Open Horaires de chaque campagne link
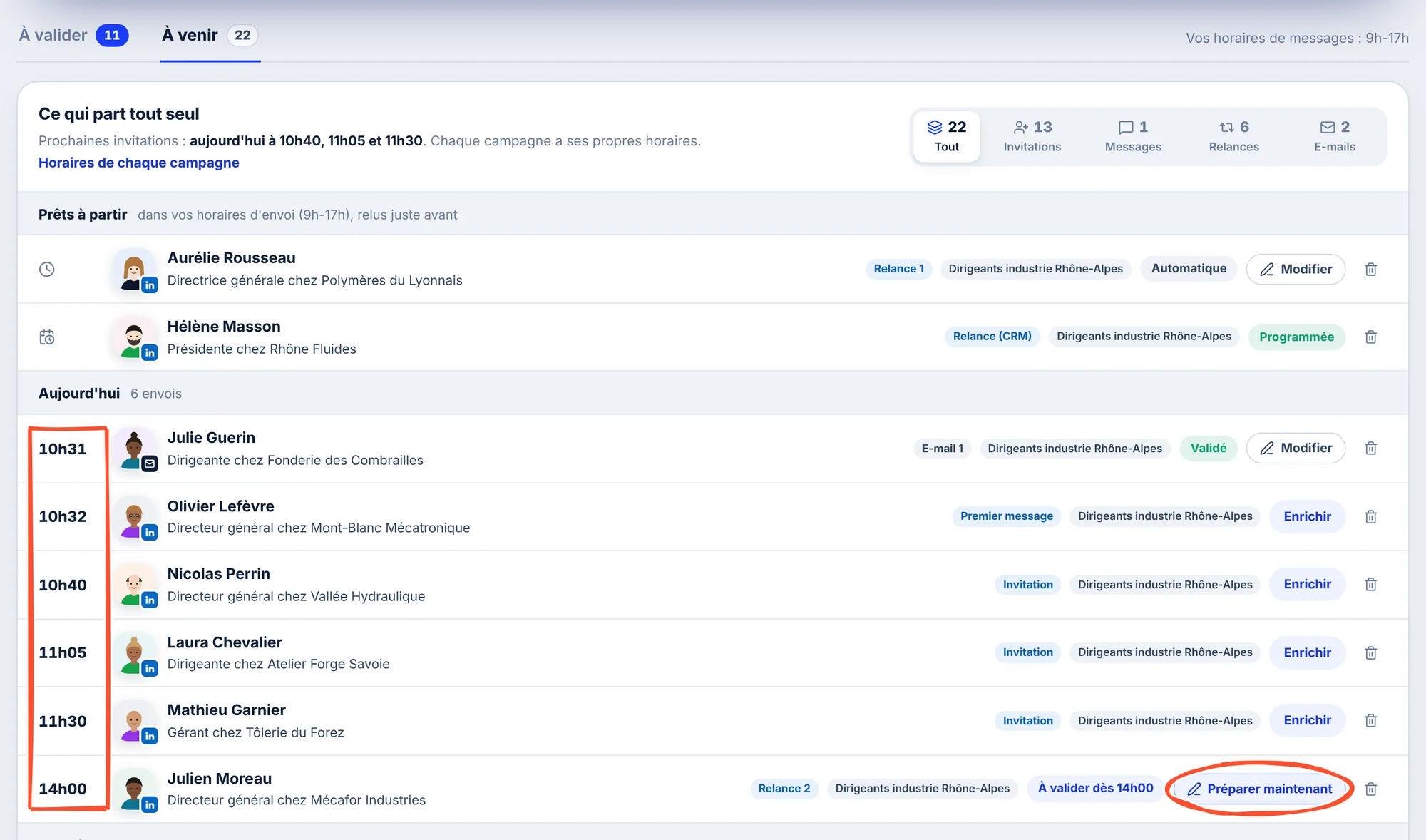1426x840 pixels. point(139,163)
